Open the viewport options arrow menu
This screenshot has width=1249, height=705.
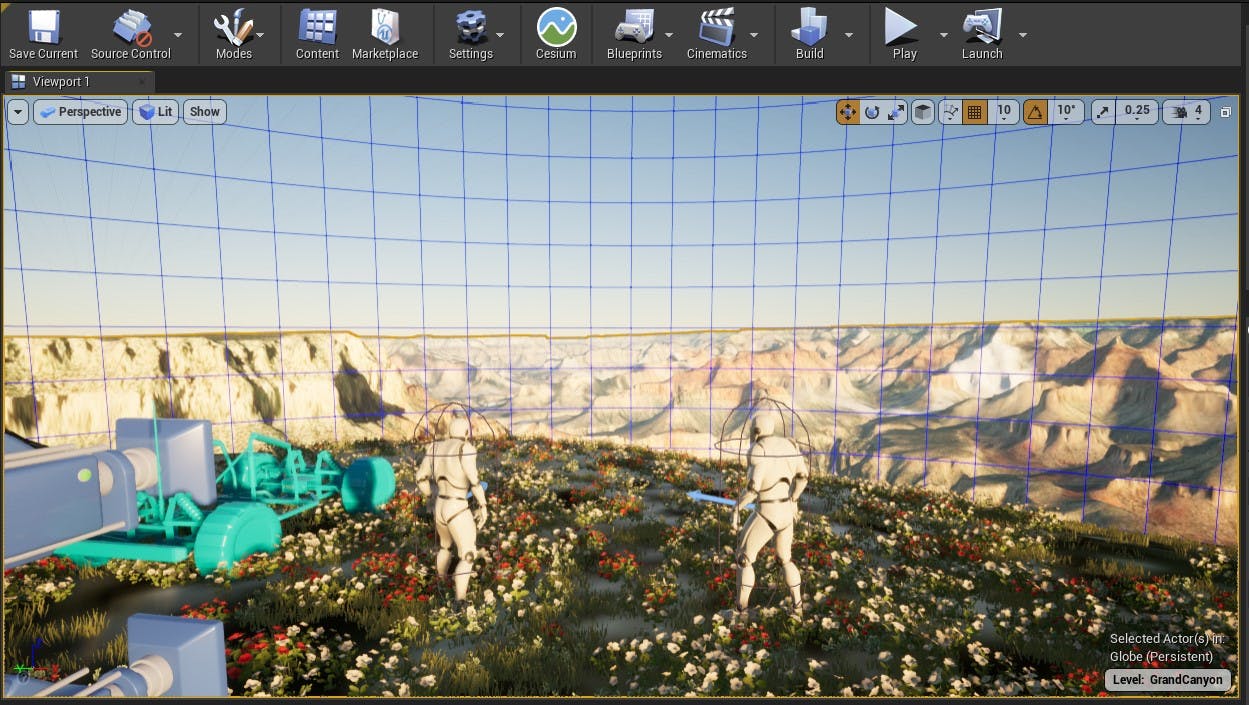point(18,112)
